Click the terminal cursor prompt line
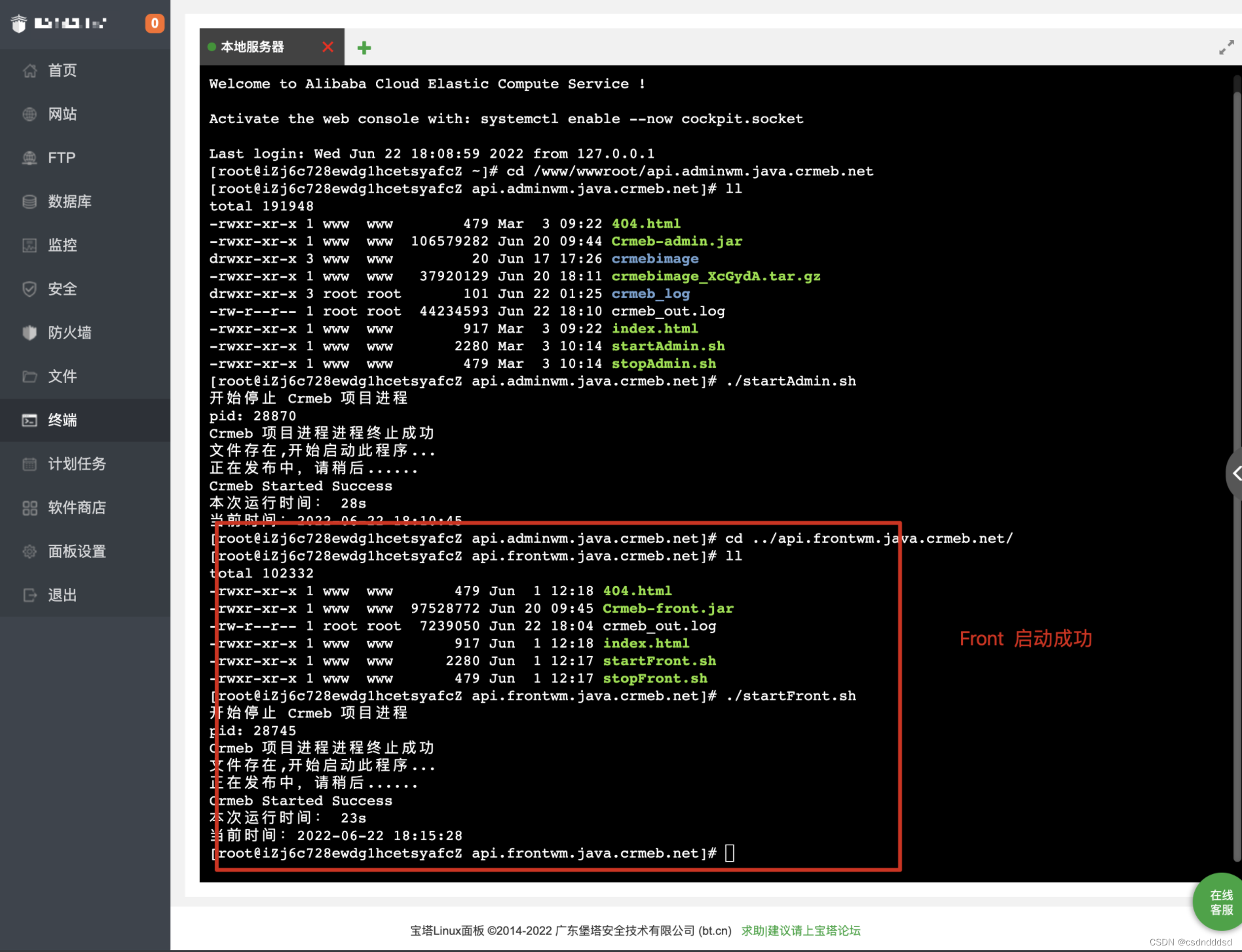This screenshot has height=952, width=1242. coord(472,853)
